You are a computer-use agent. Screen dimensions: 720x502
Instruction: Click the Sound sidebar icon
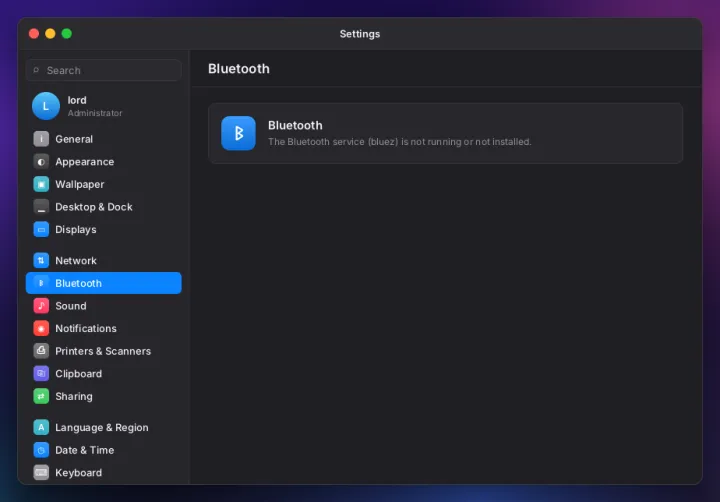41,305
